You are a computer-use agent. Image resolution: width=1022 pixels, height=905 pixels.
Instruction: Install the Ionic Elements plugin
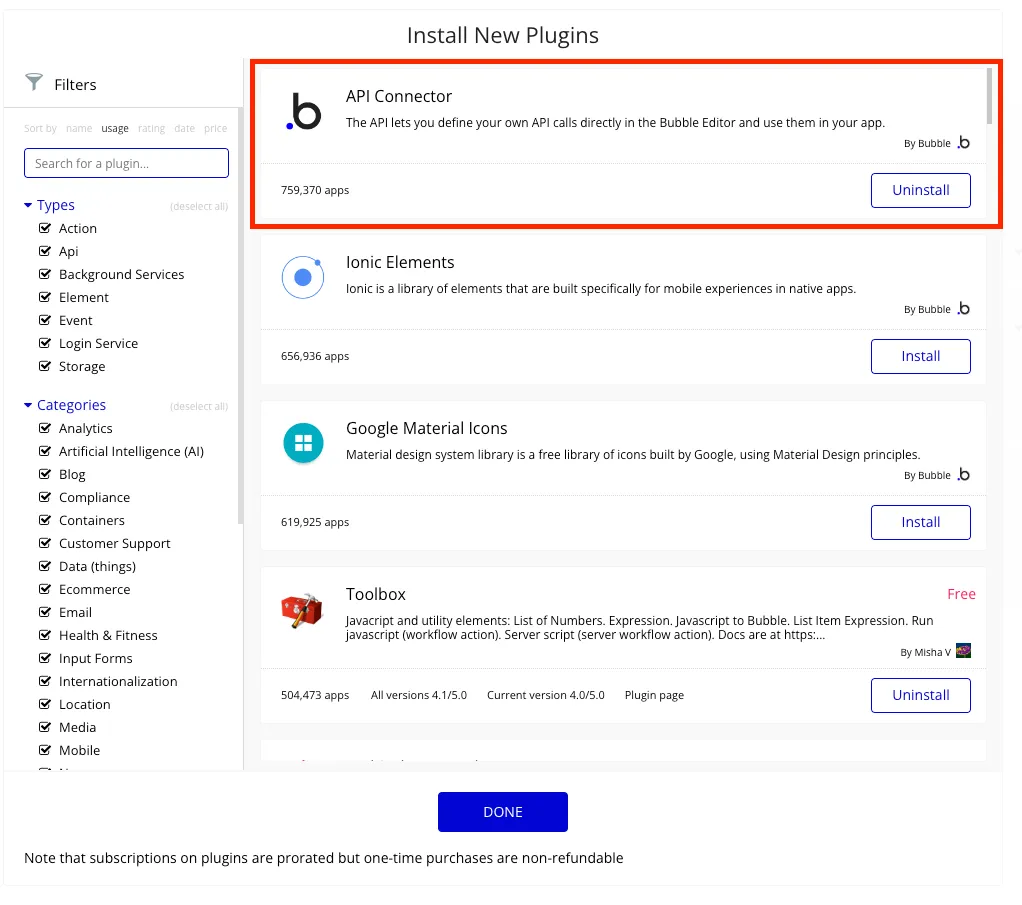point(920,356)
